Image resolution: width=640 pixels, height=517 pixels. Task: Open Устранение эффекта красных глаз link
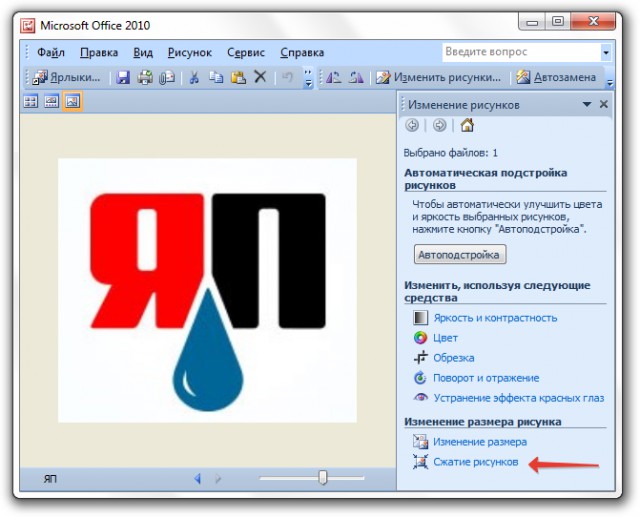[x=519, y=398]
